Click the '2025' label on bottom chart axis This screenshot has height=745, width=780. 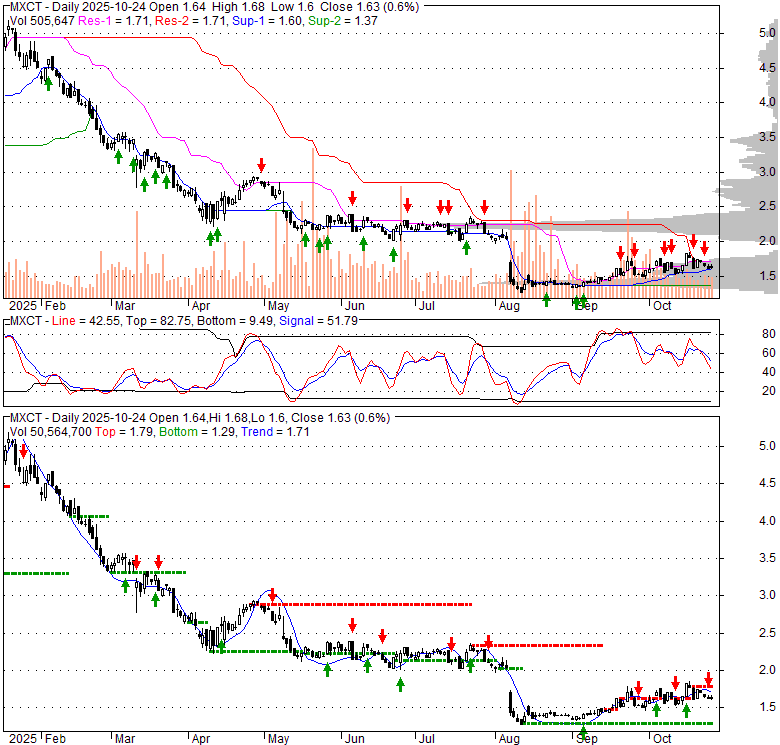coord(23,739)
